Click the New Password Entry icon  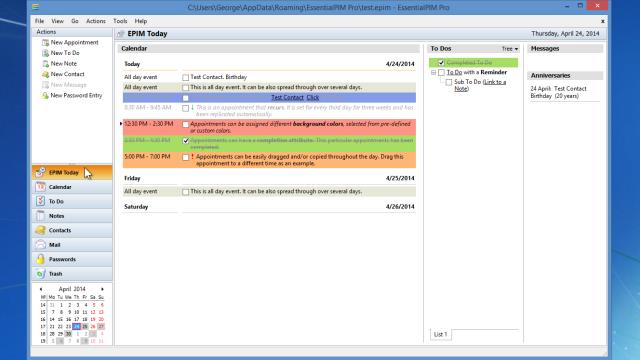click(45, 96)
